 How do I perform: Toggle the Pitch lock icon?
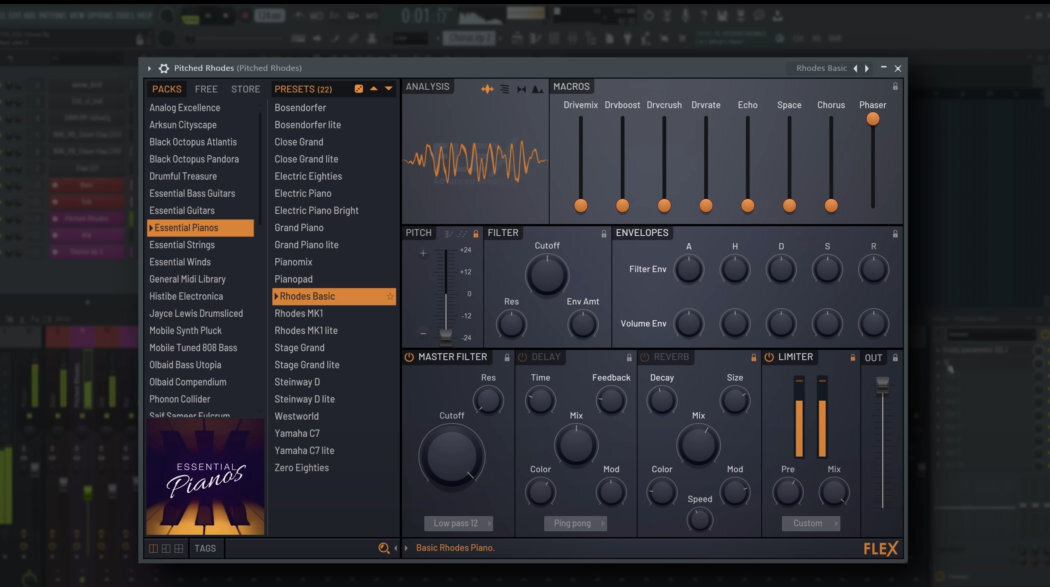tap(476, 234)
